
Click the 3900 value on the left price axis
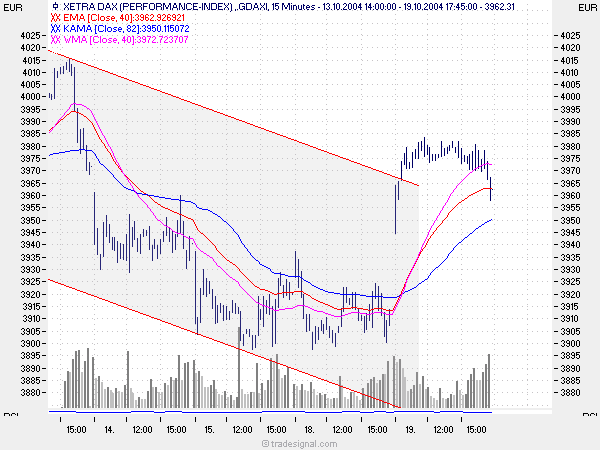[30, 343]
